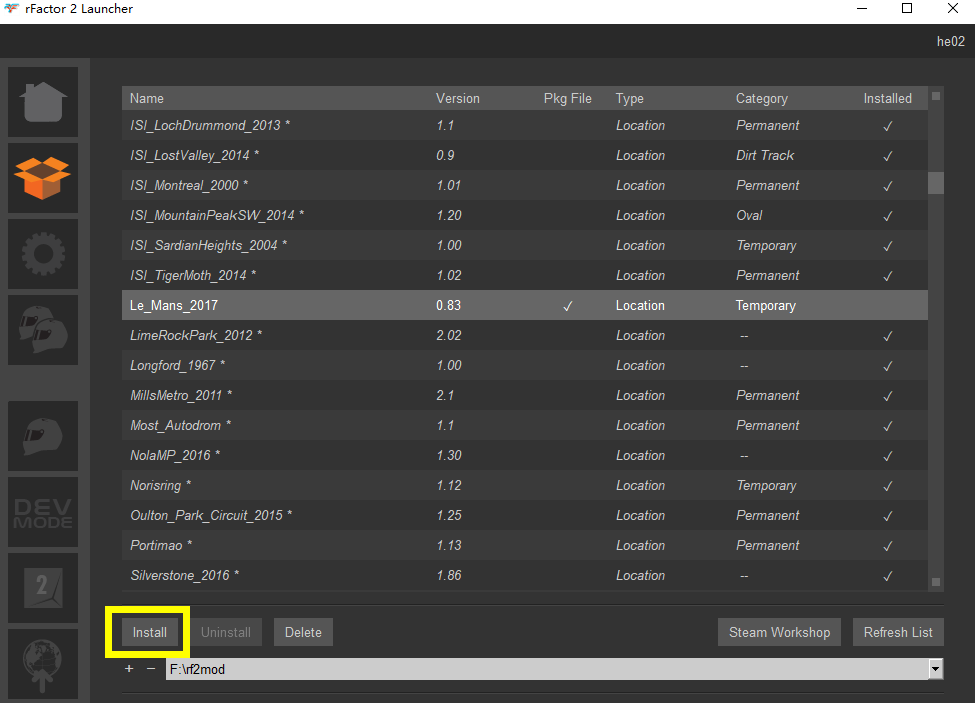The height and width of the screenshot is (703, 975).
Task: Open the Home page icon in sidebar
Action: (43, 102)
